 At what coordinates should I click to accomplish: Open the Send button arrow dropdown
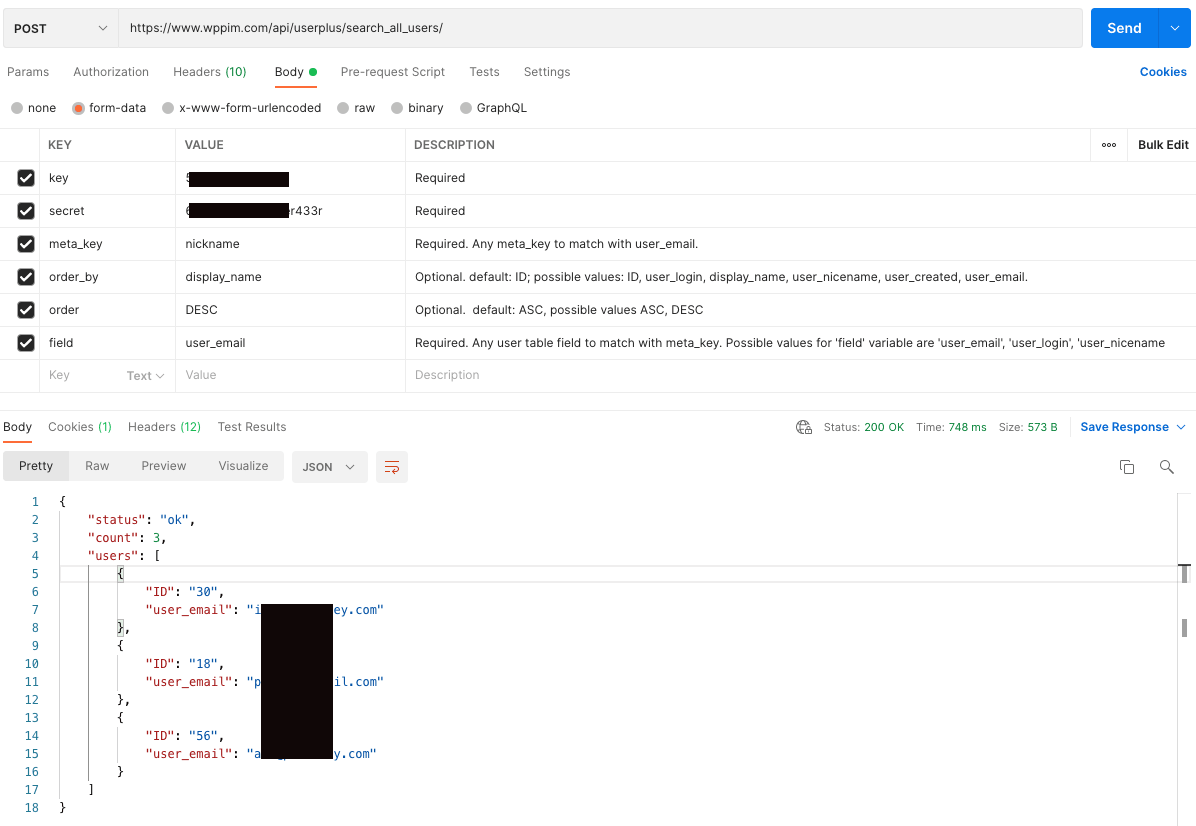[x=1175, y=28]
